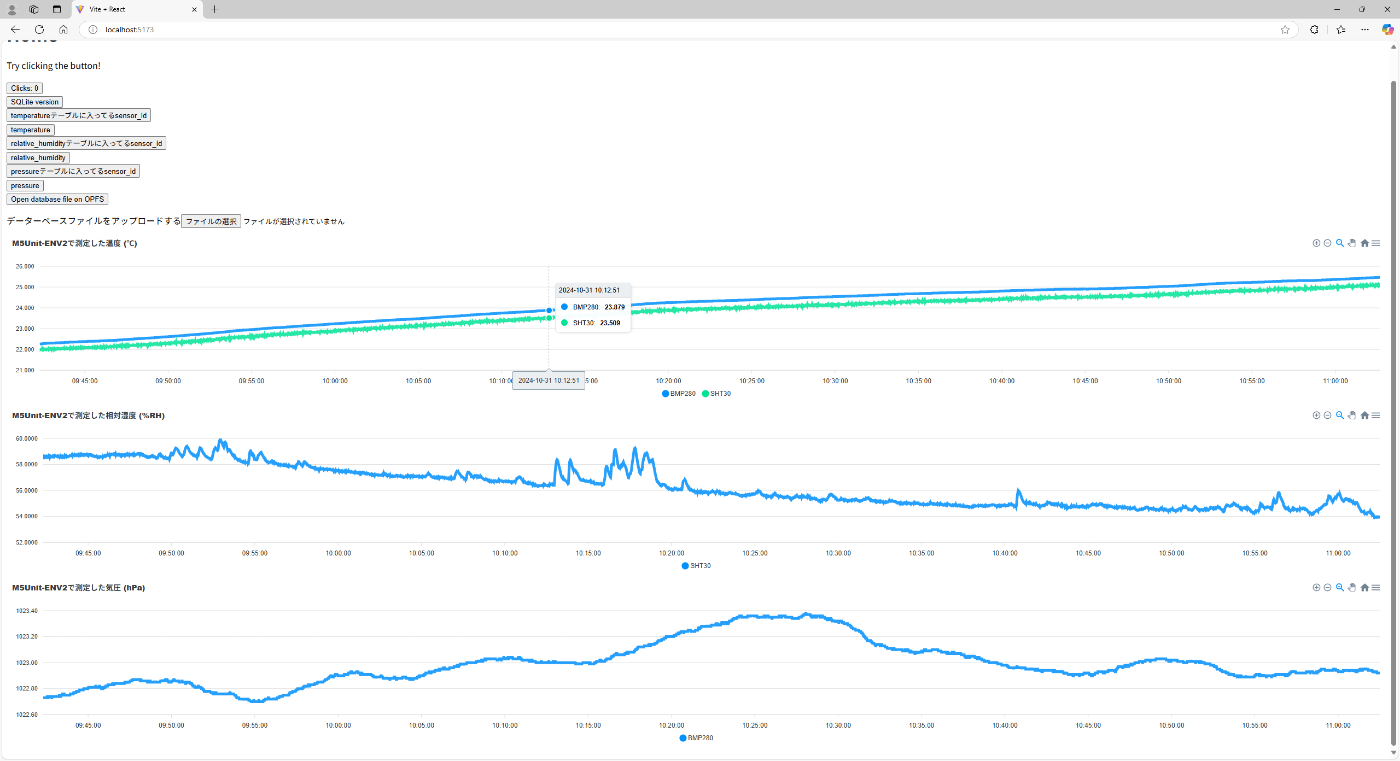Activate pan tool on the pressure chart
The height and width of the screenshot is (761, 1400).
[x=1352, y=587]
